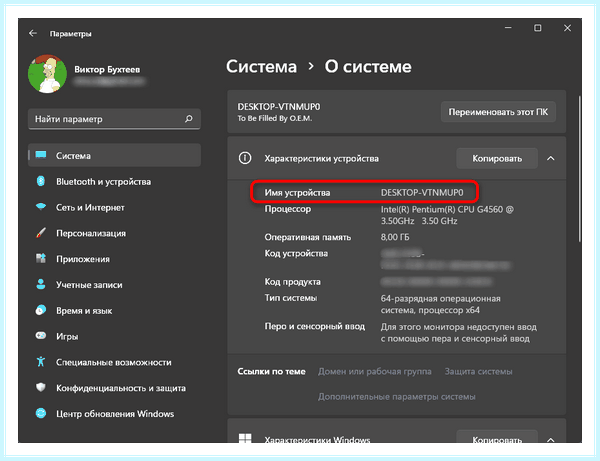Viewport: 600px width, 461px height.
Task: Click the "Имя устройства" label
Action: (x=297, y=192)
